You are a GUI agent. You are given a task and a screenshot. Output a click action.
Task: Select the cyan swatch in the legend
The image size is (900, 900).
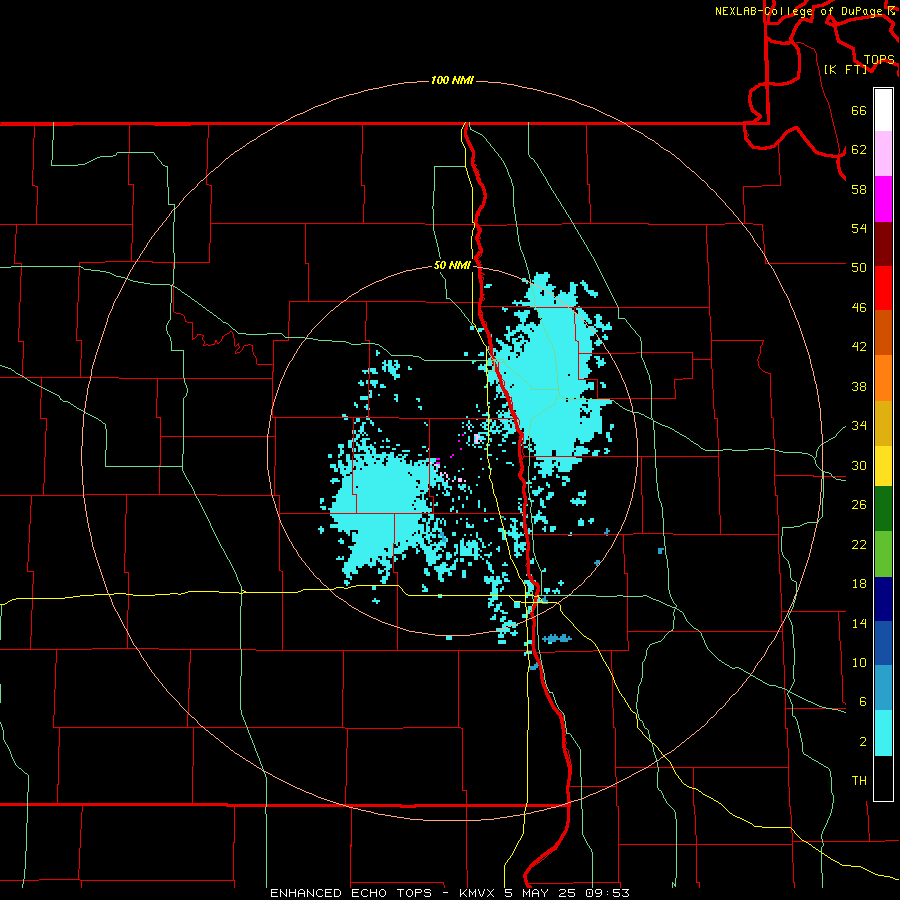pyautogui.click(x=883, y=733)
